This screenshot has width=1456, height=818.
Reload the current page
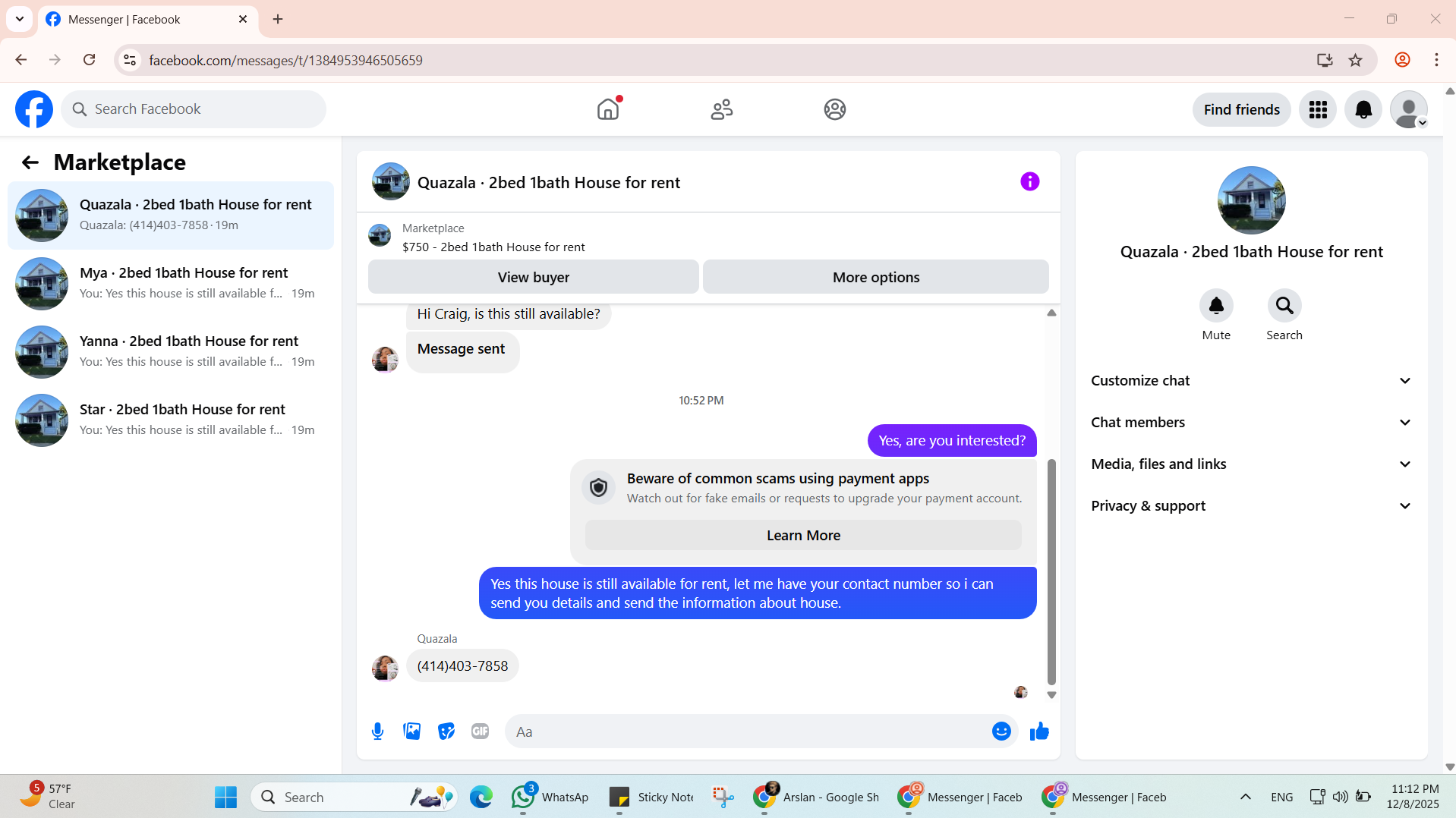point(89,60)
